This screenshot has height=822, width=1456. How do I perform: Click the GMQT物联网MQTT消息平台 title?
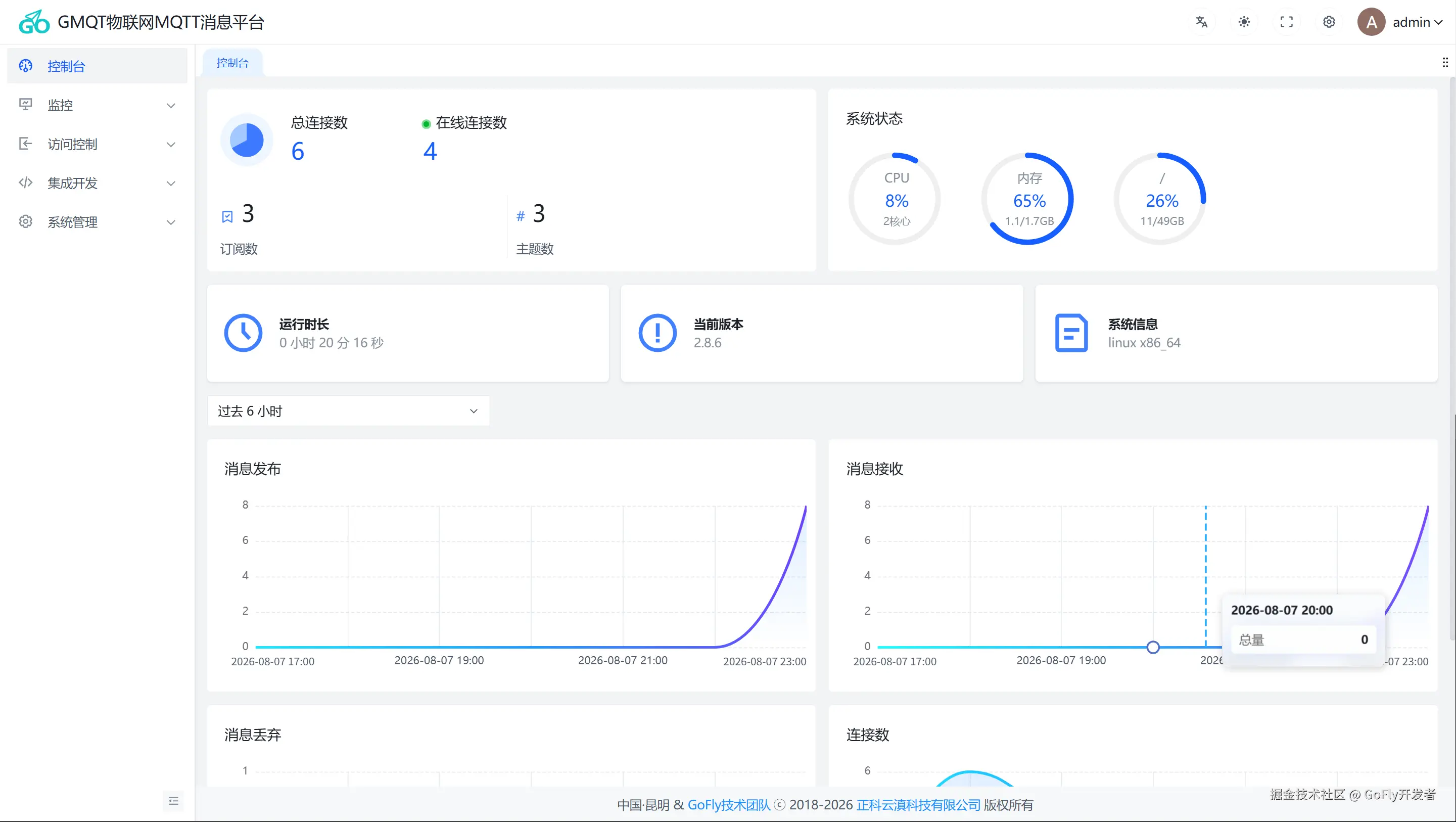click(x=161, y=22)
